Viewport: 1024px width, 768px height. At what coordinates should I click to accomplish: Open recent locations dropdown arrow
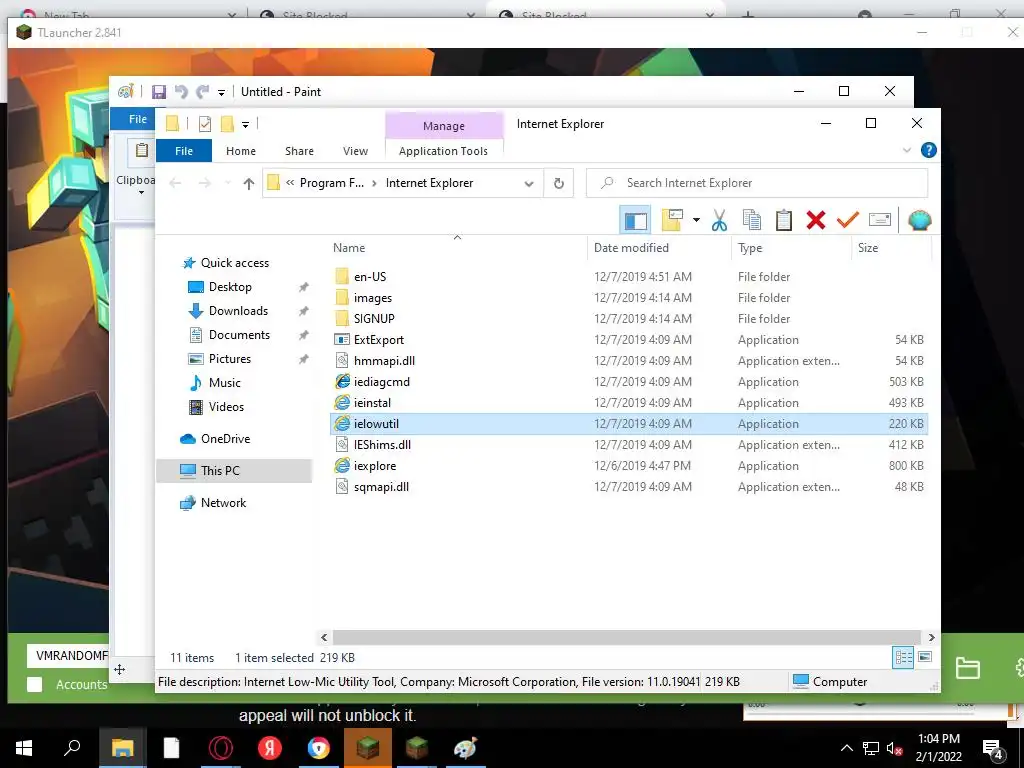227,183
